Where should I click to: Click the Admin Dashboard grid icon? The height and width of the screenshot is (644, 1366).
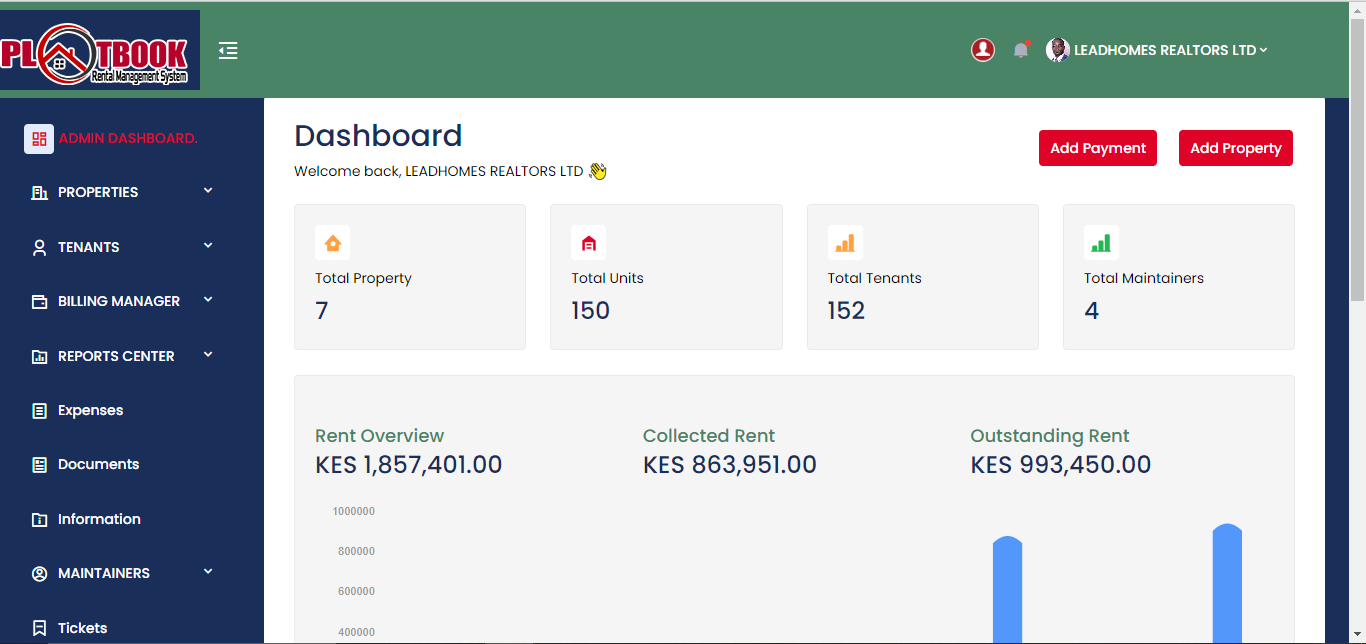point(39,139)
